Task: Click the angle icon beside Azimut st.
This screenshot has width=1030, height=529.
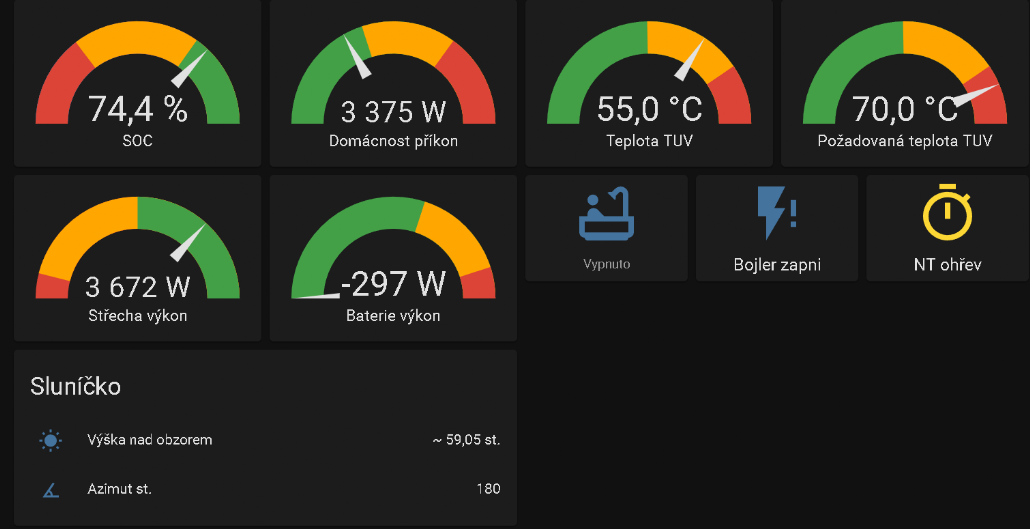Action: click(x=51, y=490)
